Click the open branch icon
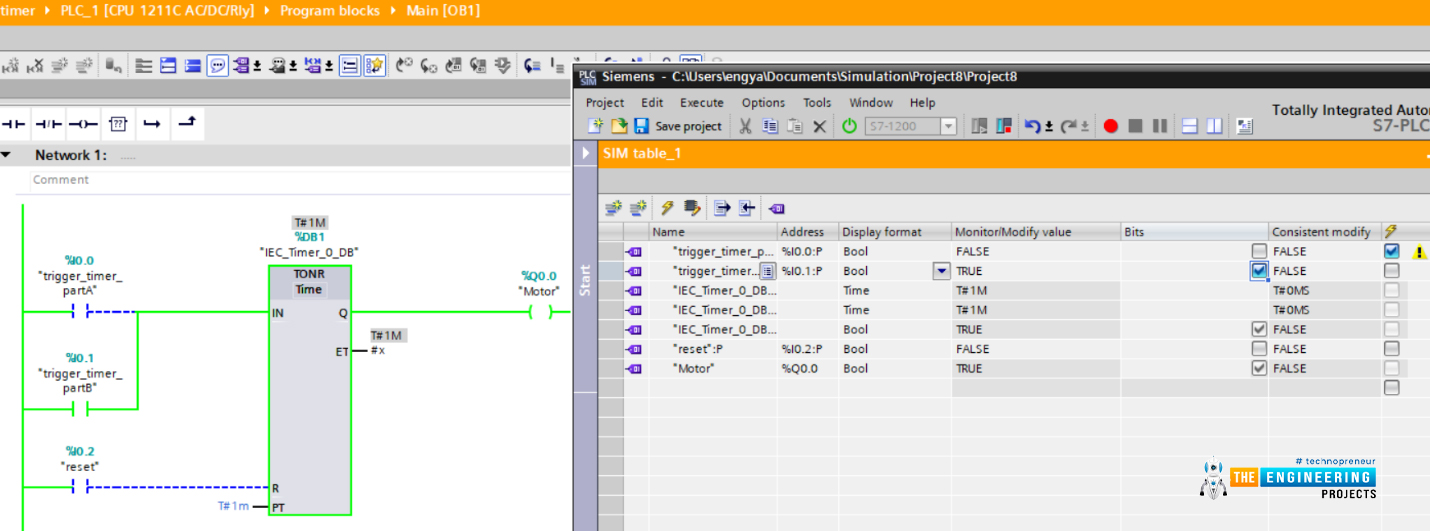The image size is (1430, 531). [152, 124]
